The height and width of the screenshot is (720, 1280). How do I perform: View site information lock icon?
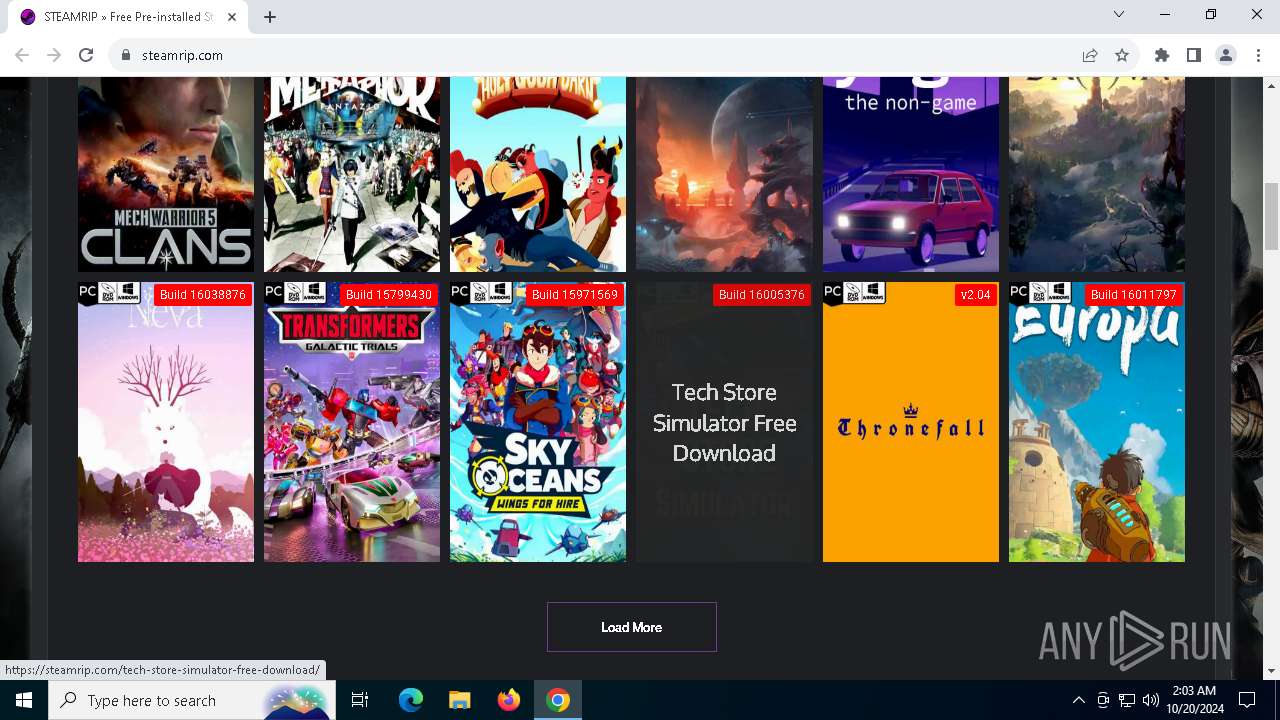tap(126, 55)
